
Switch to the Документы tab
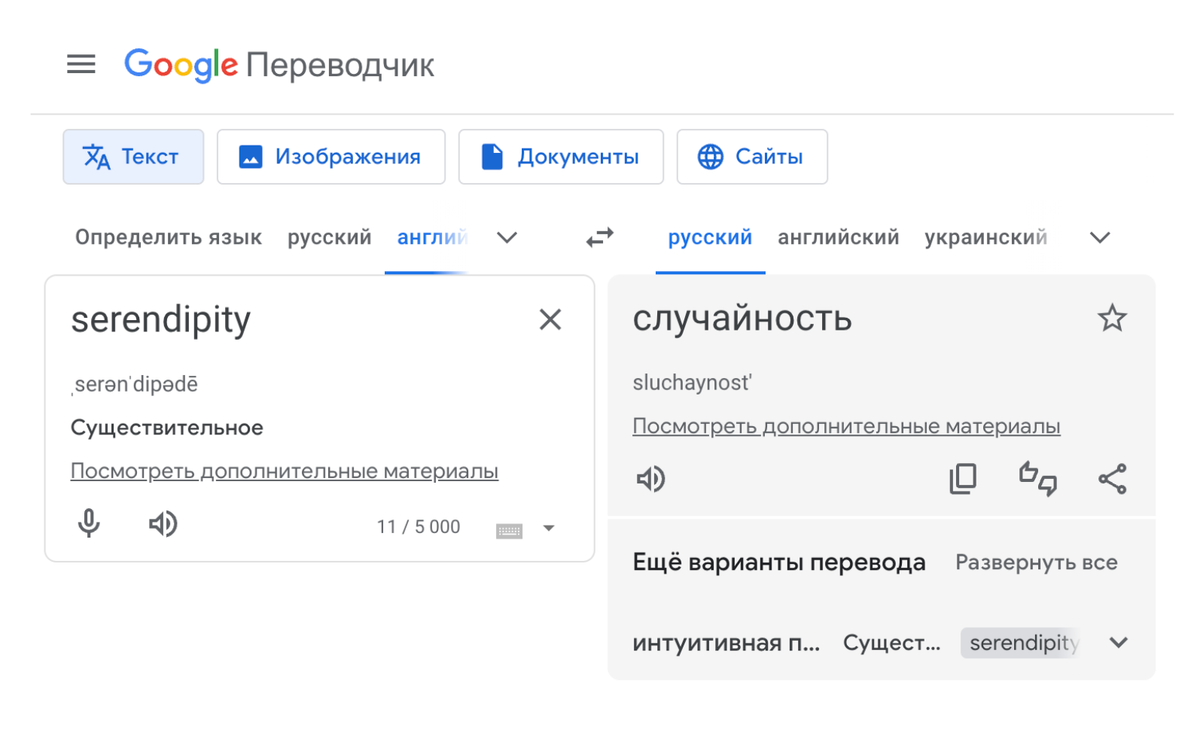[x=561, y=157]
